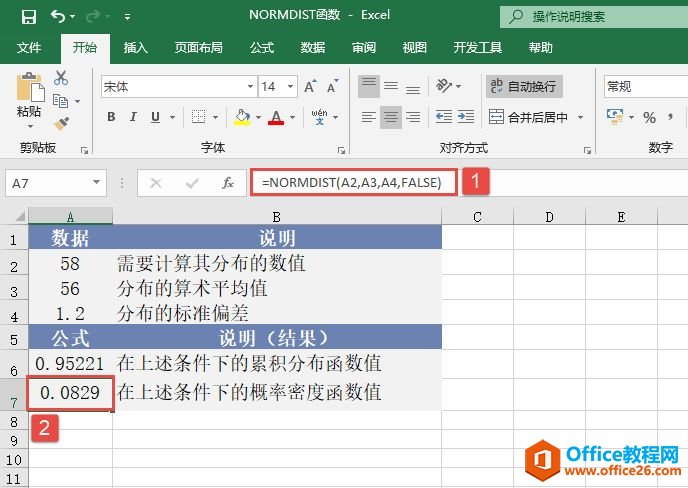
Task: Click formula bar with NORMDIST formula
Action: [x=353, y=182]
